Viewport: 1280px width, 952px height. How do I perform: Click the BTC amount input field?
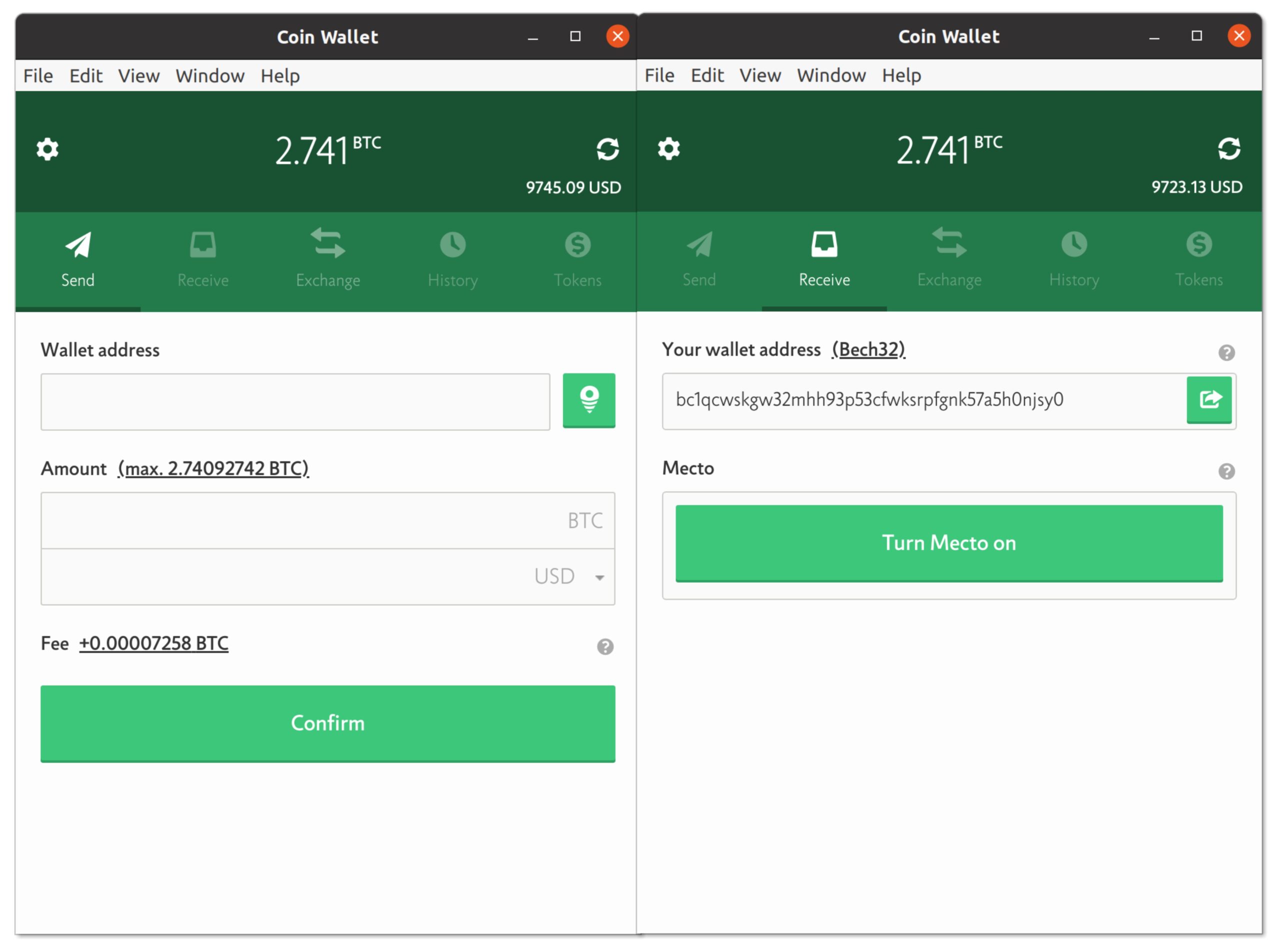coord(328,520)
